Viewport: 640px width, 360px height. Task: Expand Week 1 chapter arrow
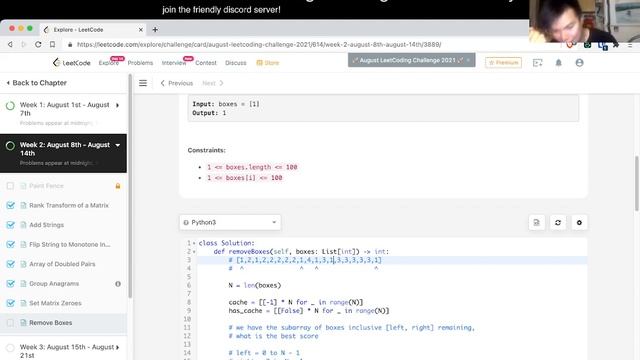(118, 105)
